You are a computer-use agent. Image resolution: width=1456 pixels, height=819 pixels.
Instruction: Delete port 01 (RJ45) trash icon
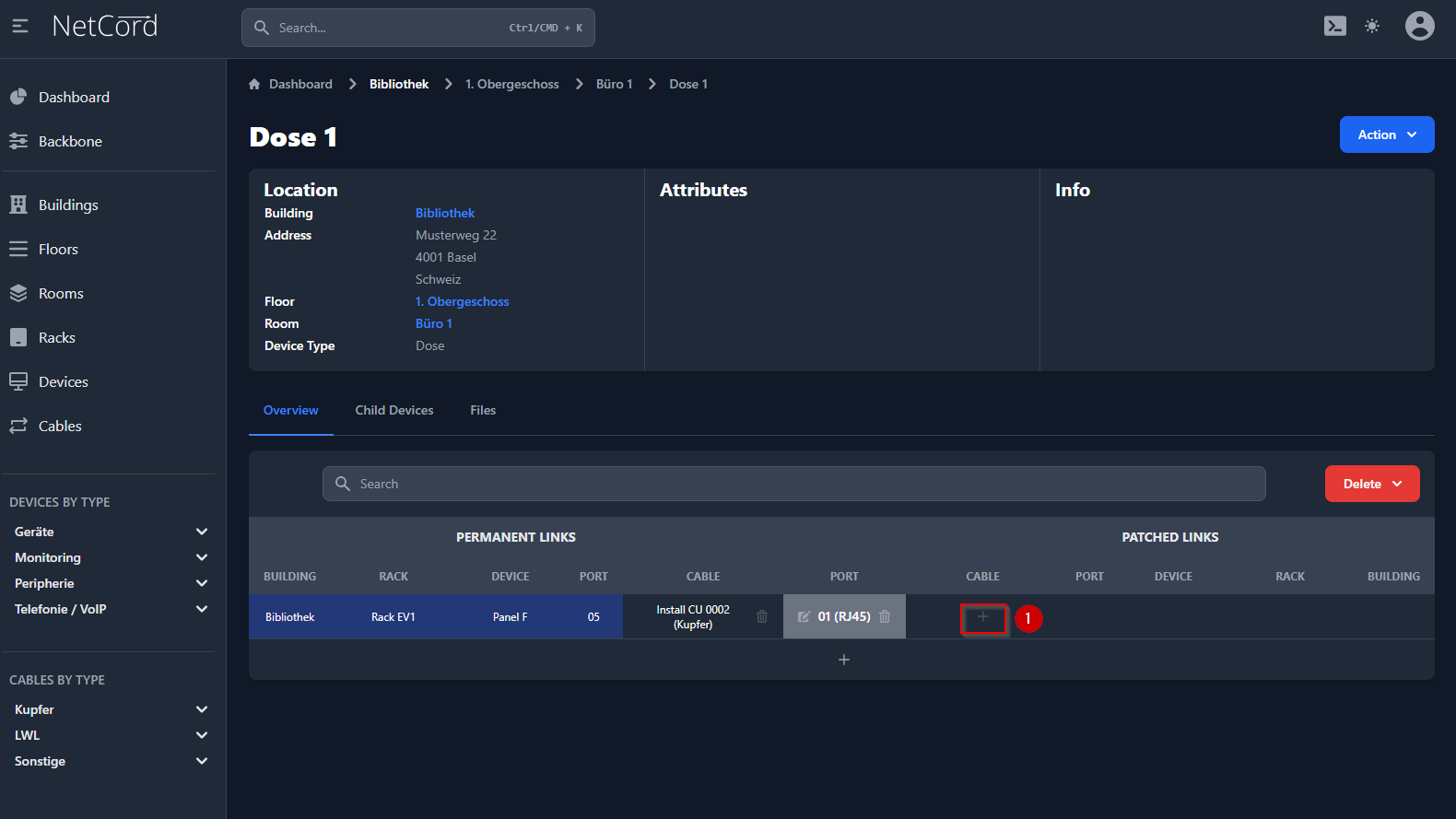click(885, 617)
